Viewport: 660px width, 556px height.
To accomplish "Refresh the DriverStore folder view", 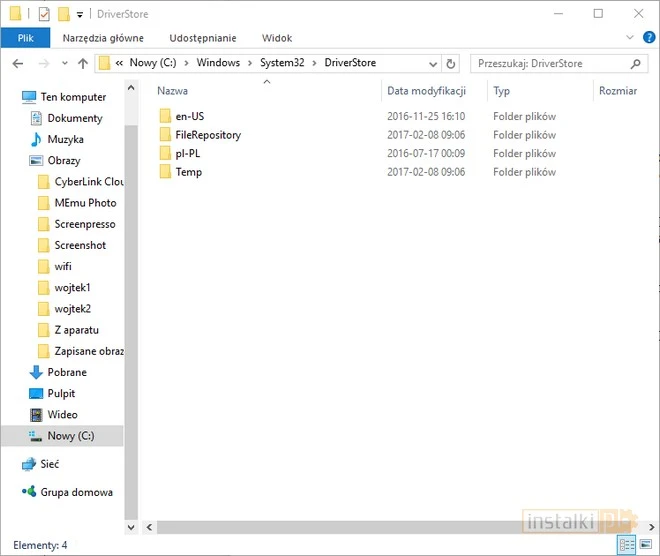I will point(451,63).
